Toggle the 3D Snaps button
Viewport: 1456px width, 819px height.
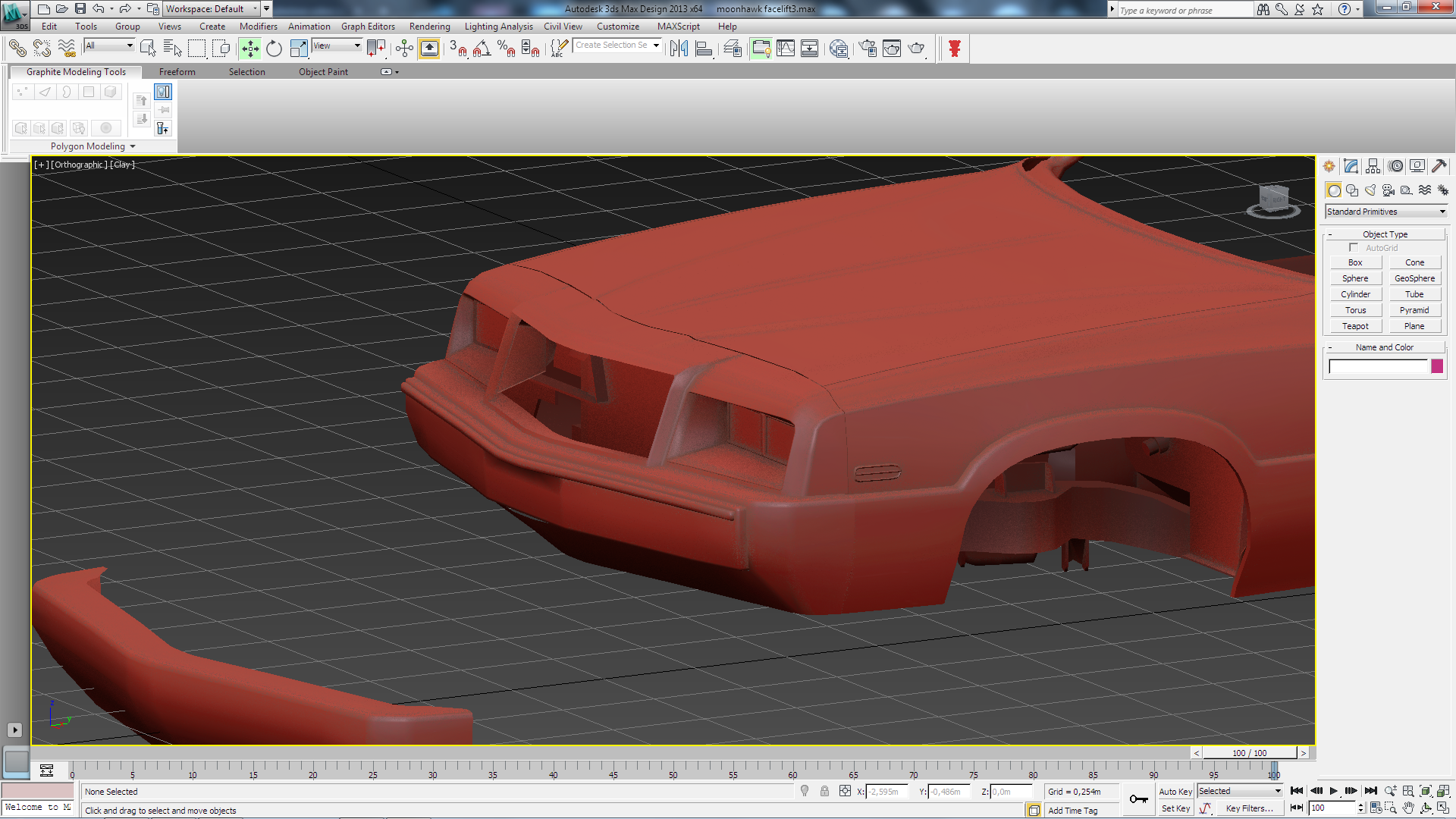(x=457, y=49)
